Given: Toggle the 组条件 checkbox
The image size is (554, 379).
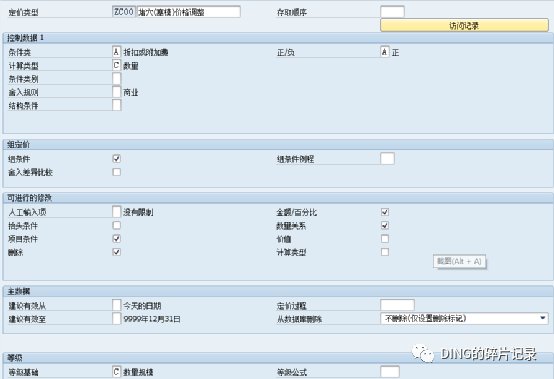Looking at the screenshot, I should (x=117, y=159).
